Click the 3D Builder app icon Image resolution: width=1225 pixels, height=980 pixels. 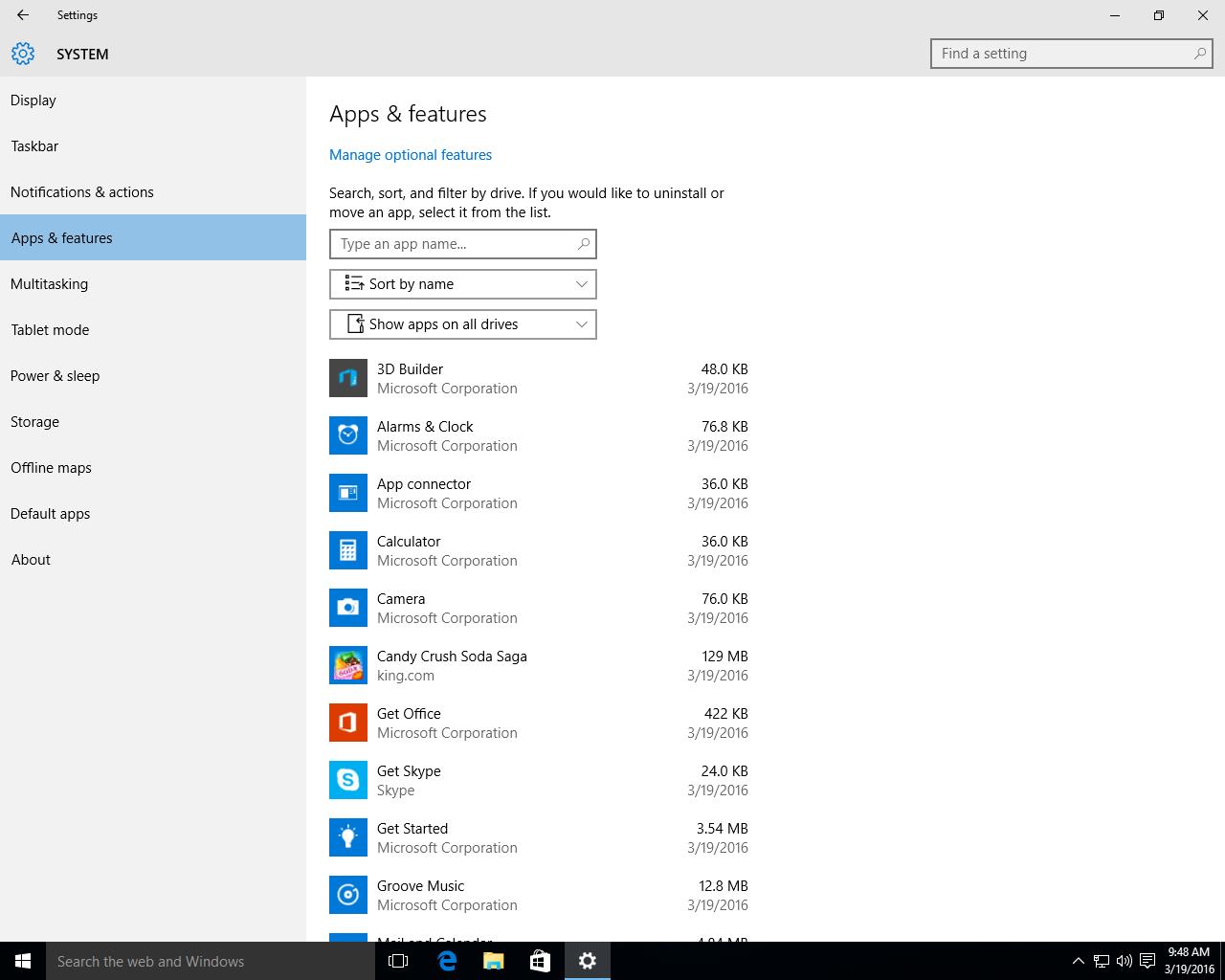(348, 378)
